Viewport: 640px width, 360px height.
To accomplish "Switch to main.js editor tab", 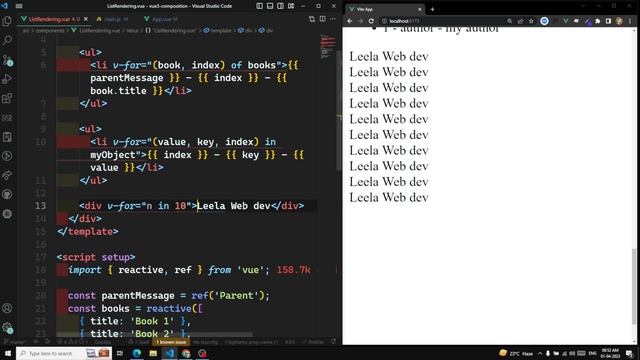I will pos(112,19).
